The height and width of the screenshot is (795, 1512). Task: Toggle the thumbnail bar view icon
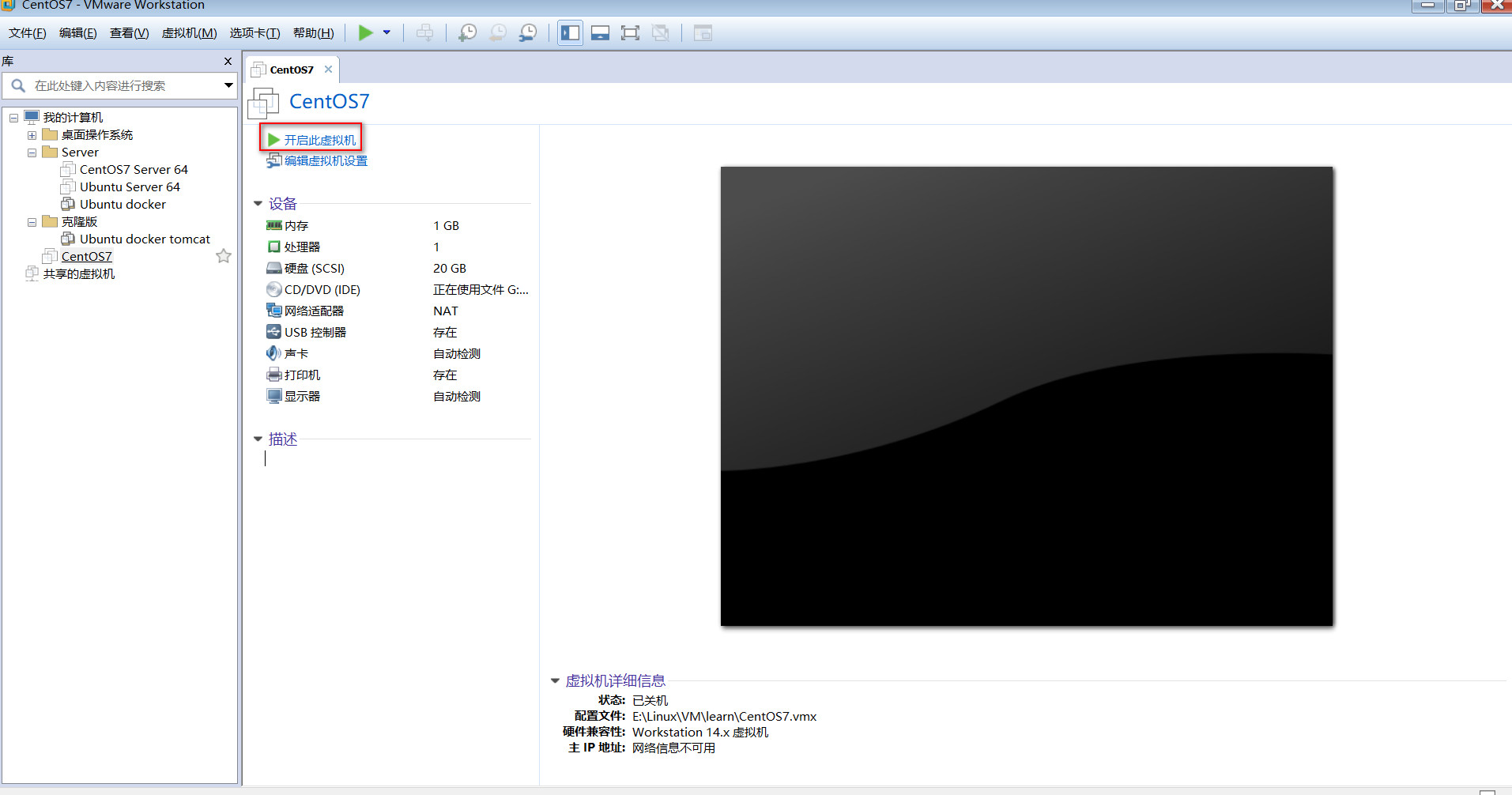click(x=600, y=32)
